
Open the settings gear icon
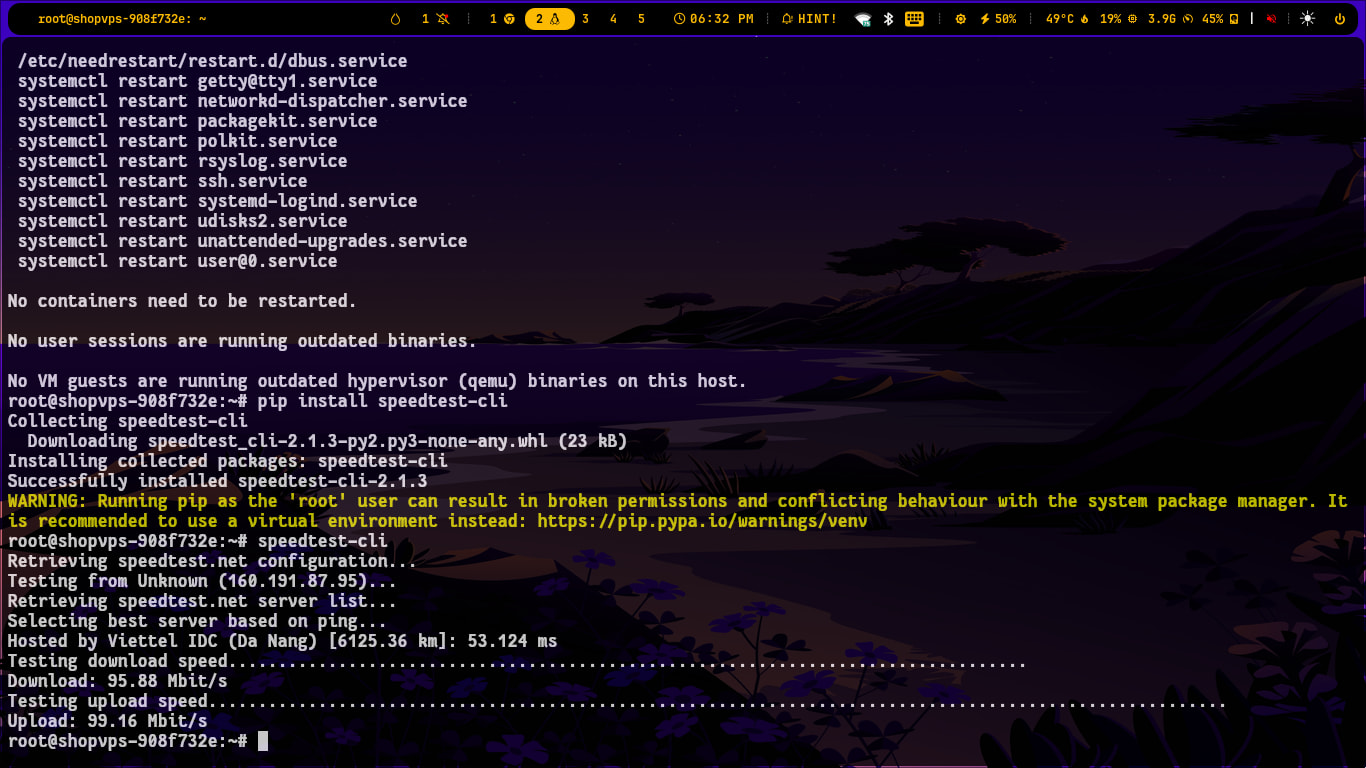click(x=961, y=19)
